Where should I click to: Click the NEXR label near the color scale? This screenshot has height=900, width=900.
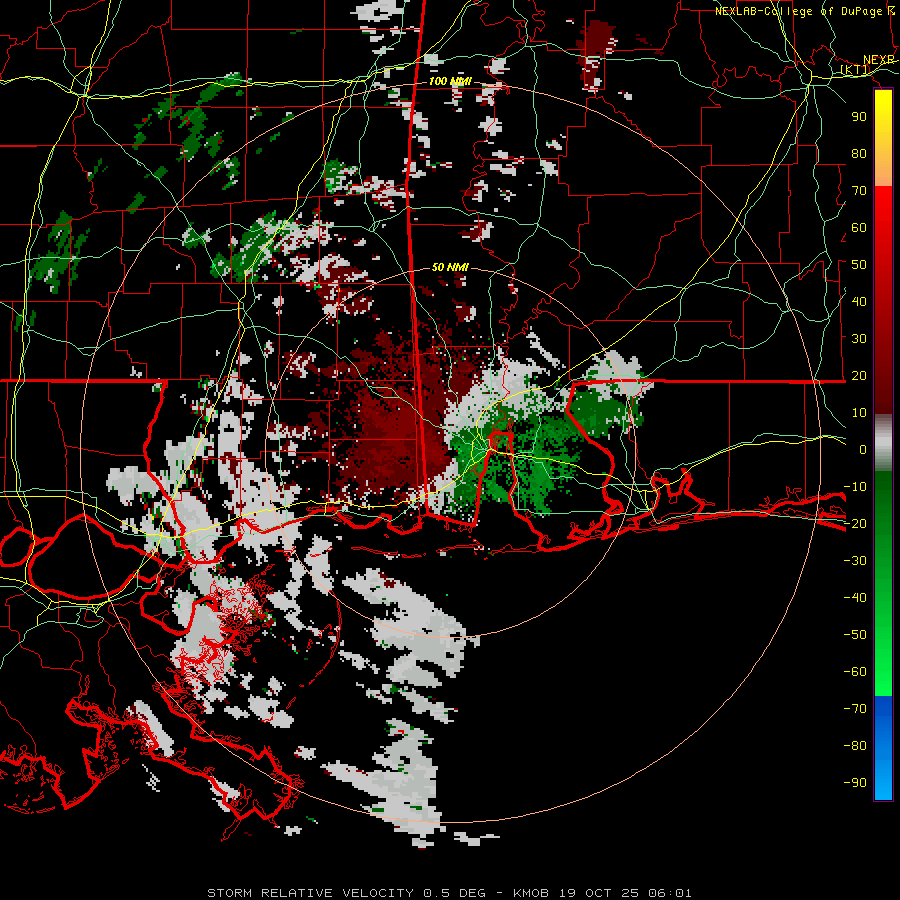(879, 60)
